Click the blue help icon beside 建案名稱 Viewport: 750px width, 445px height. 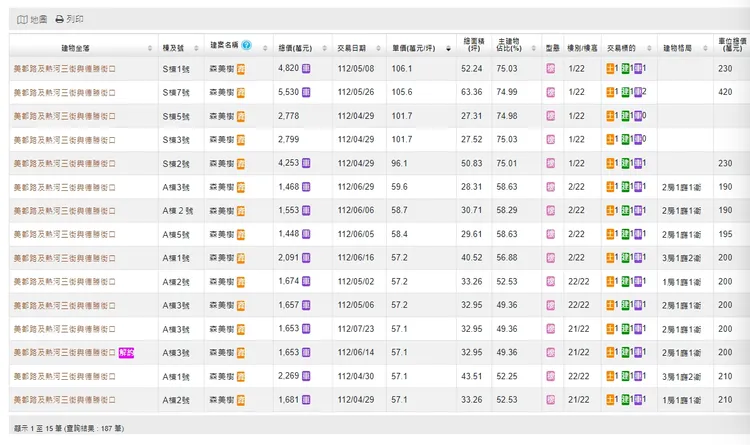pos(246,46)
